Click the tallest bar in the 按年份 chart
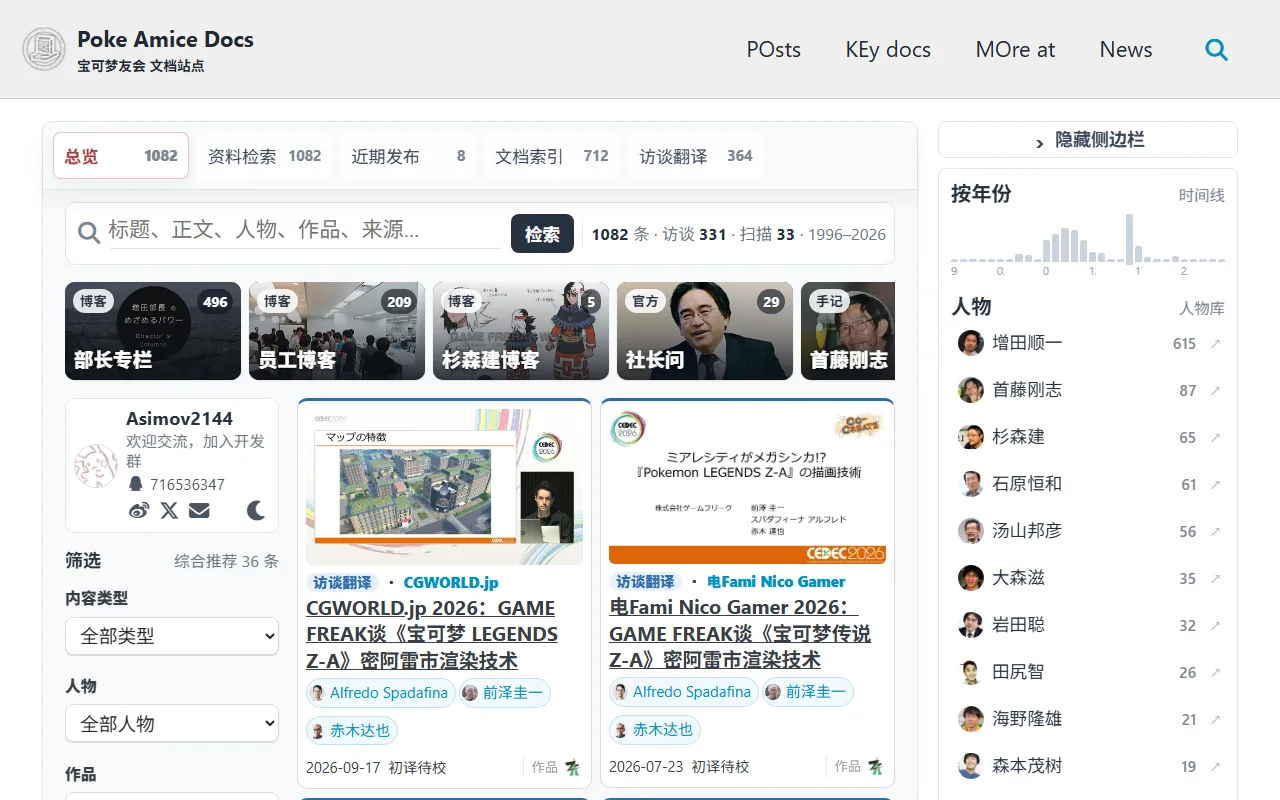This screenshot has width=1280, height=800. coord(1129,238)
